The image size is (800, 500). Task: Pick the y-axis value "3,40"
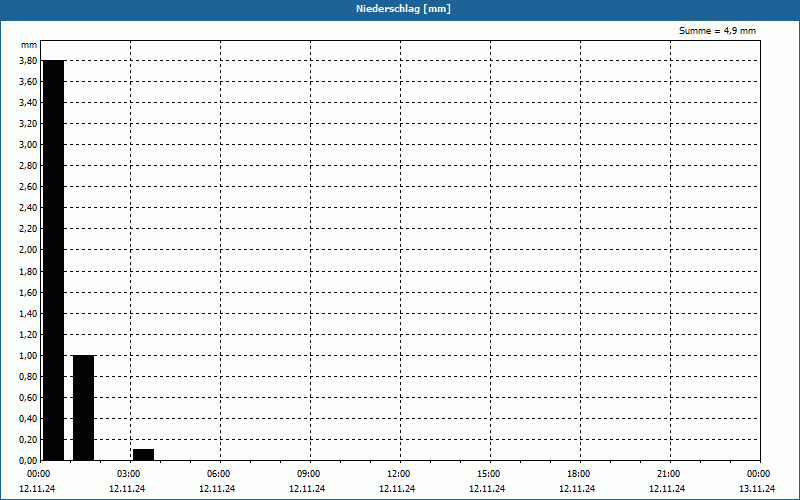click(28, 103)
